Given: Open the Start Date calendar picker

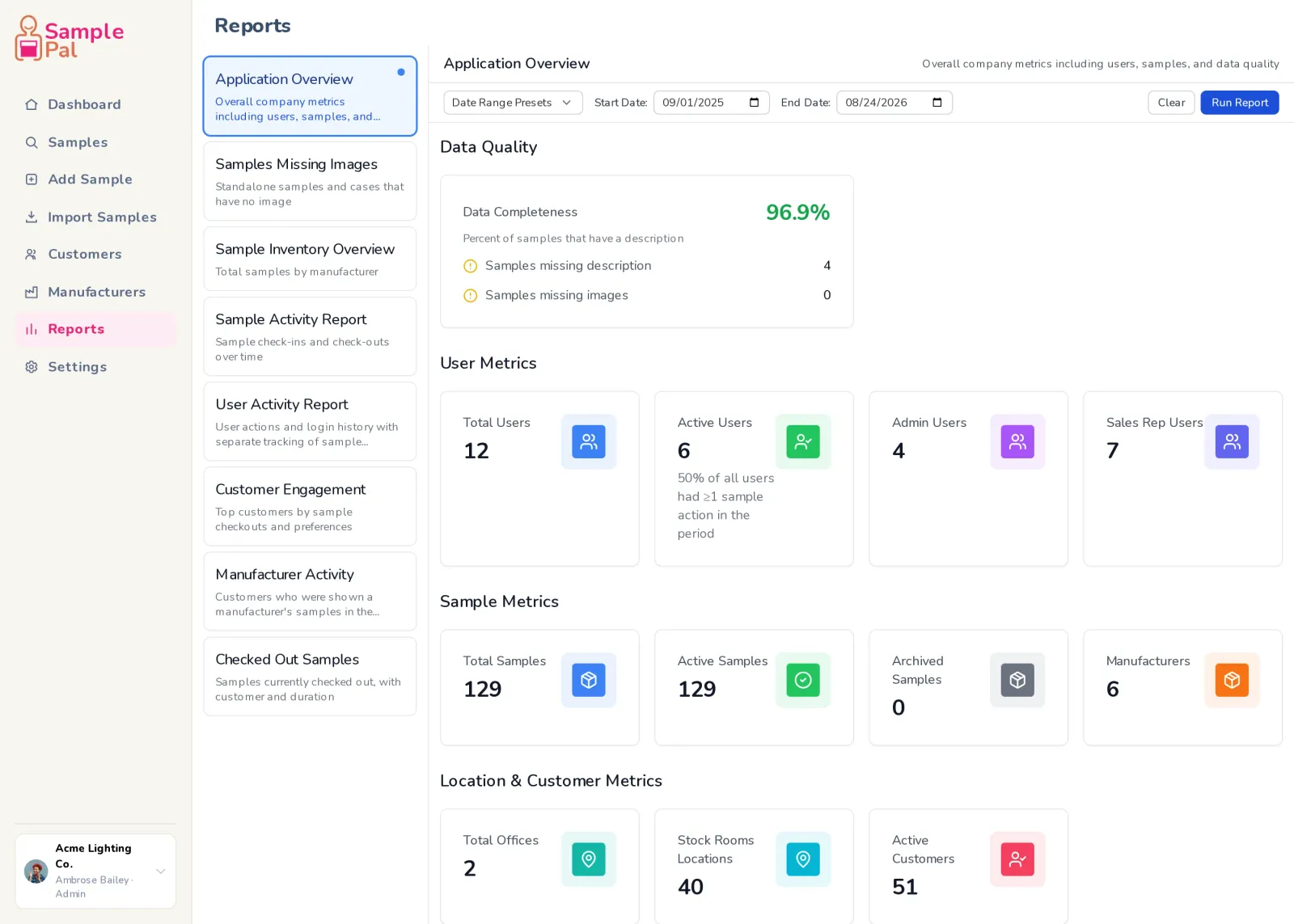Looking at the screenshot, I should click(754, 103).
